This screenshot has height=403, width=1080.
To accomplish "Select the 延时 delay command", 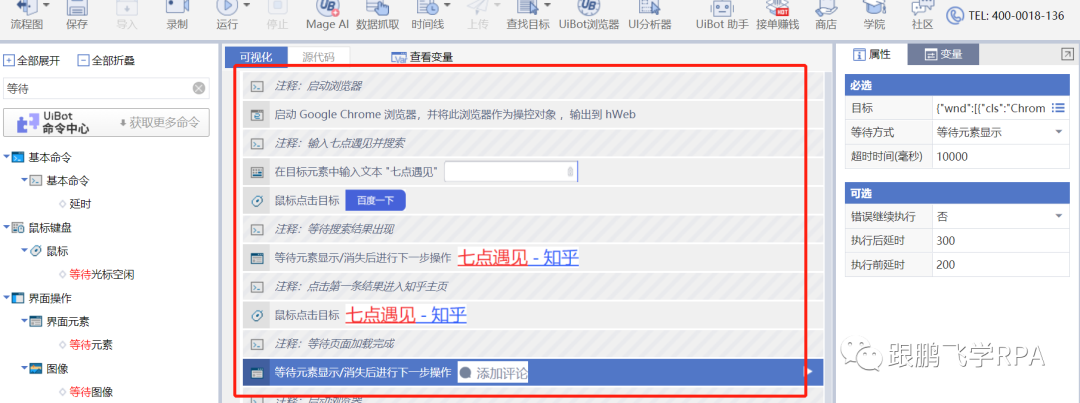I will click(81, 204).
